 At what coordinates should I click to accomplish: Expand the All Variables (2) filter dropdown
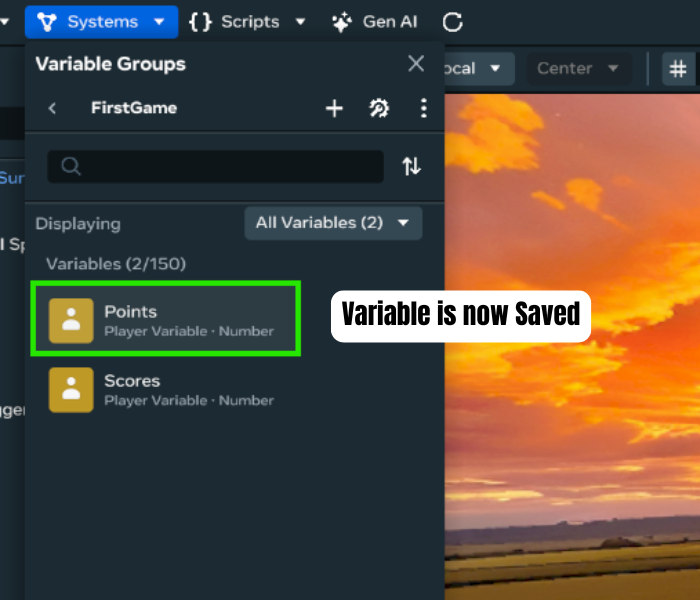coord(333,223)
